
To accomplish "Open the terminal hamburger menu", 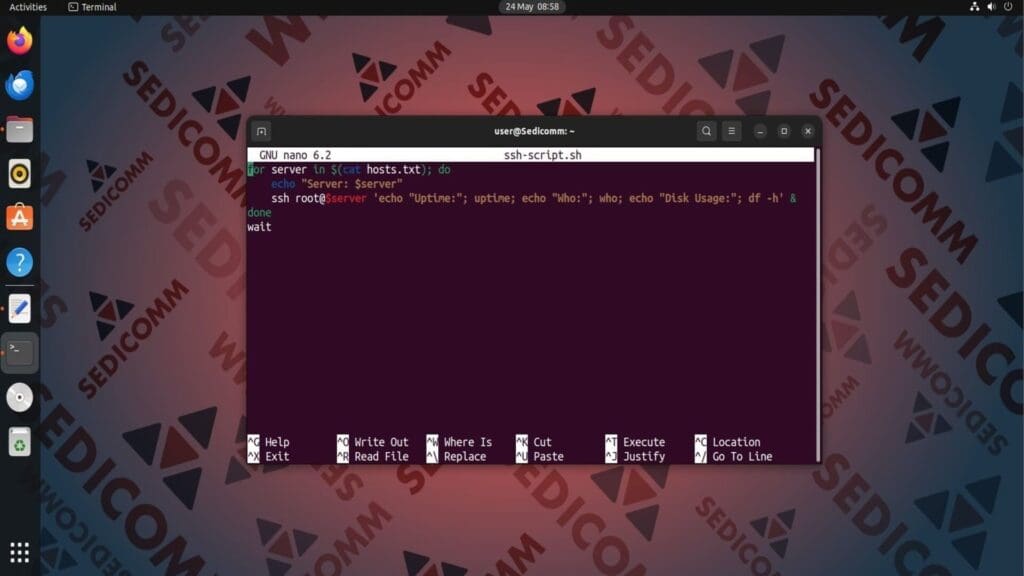I will click(732, 131).
